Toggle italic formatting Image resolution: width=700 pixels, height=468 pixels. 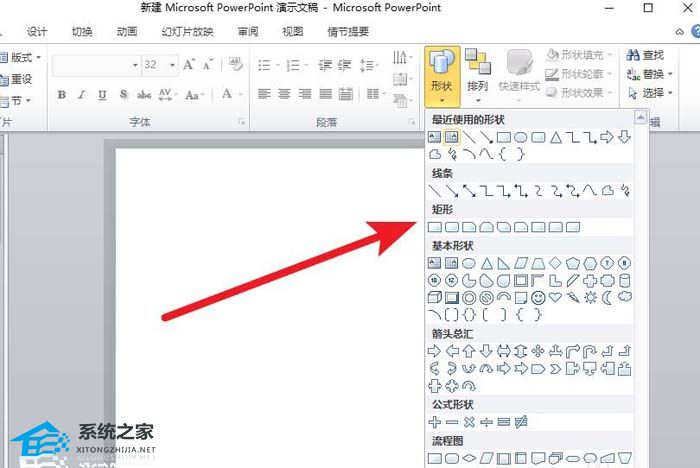pos(82,95)
